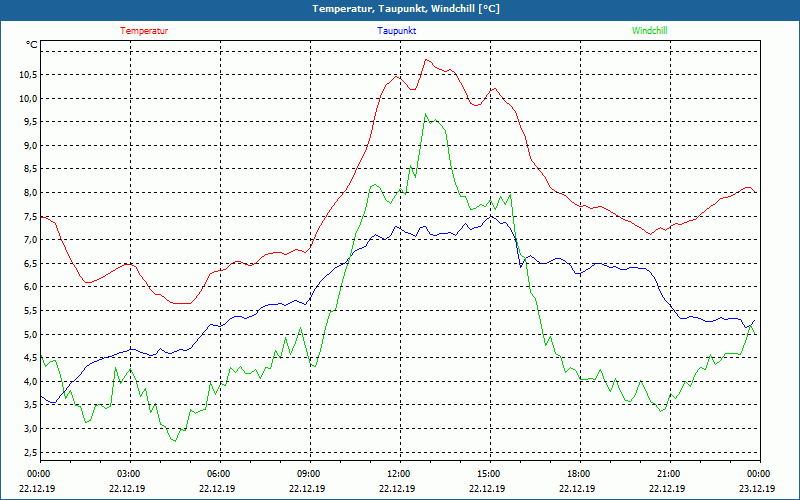Click the green windchill peak near 13:00

point(426,114)
